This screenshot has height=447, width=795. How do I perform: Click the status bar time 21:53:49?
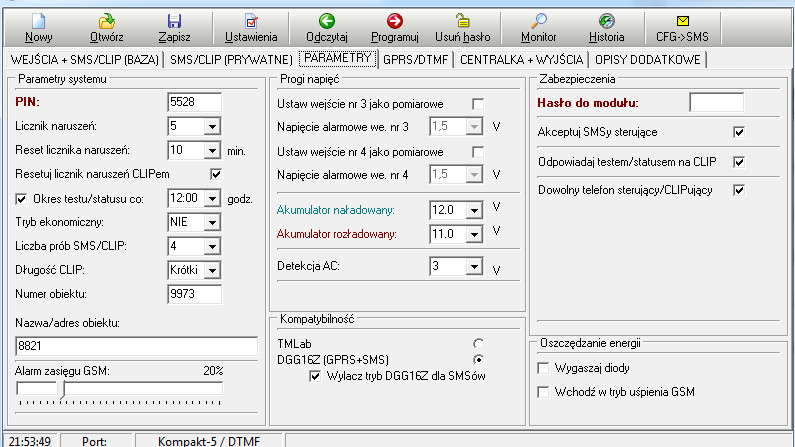click(x=30, y=441)
